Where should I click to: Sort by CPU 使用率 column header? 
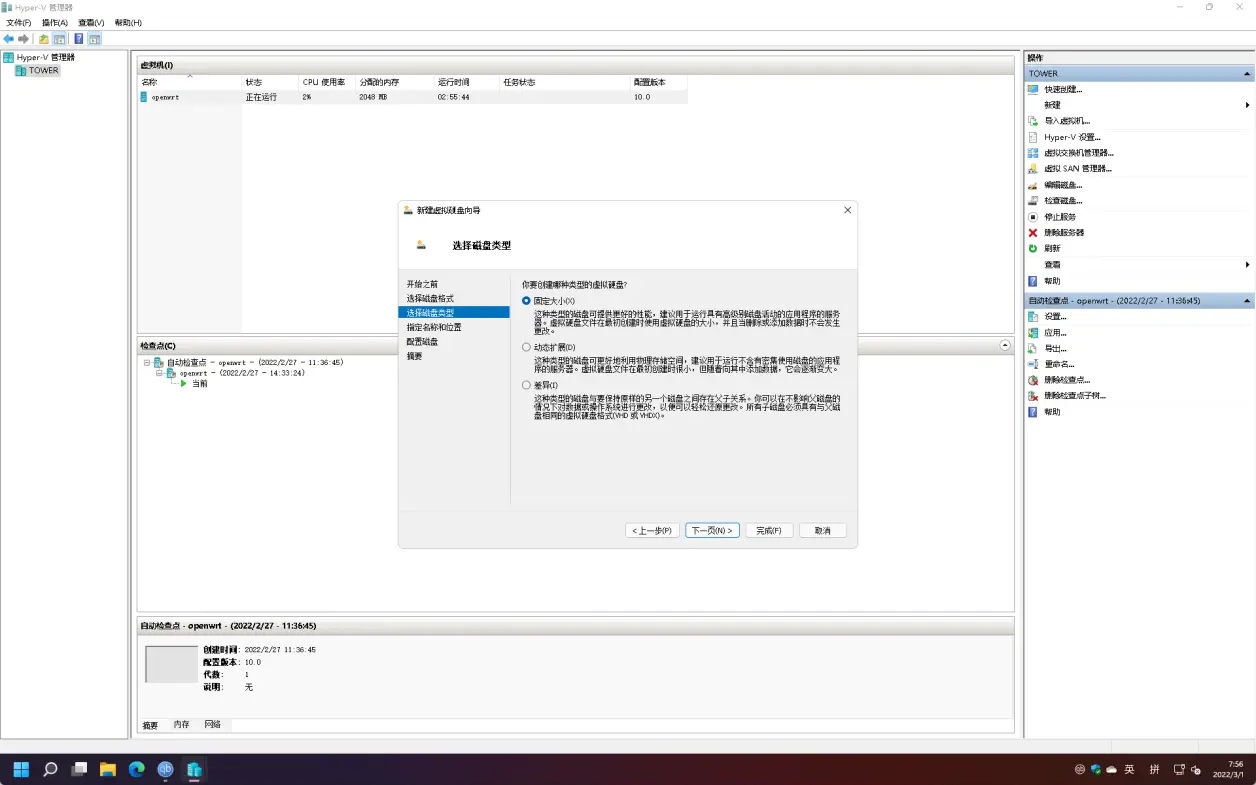tap(327, 82)
